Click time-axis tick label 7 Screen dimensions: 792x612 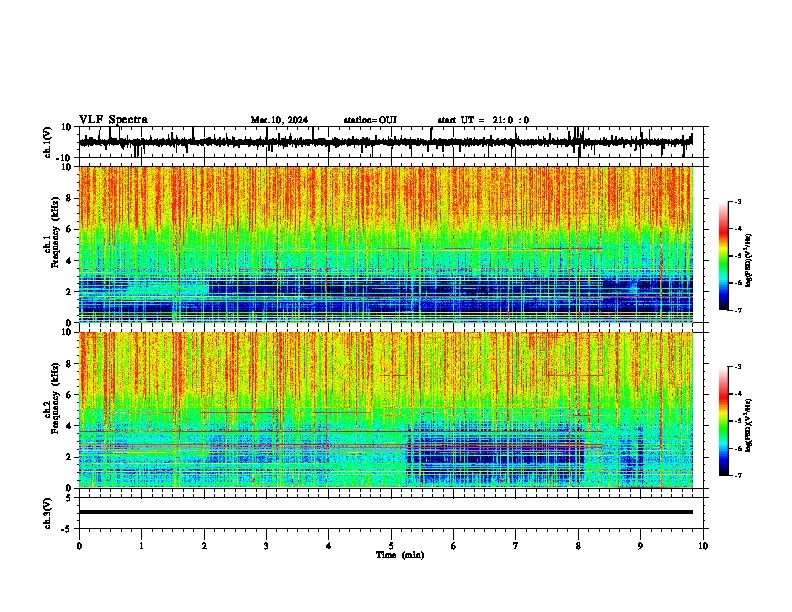point(516,546)
